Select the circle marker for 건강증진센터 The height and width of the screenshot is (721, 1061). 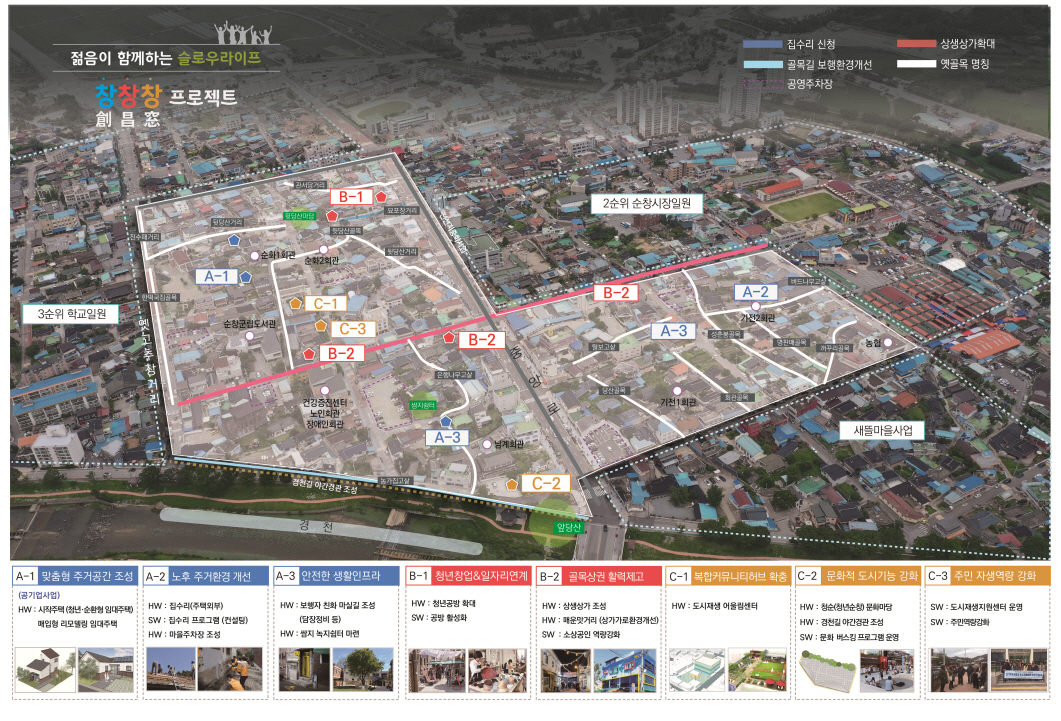pyautogui.click(x=323, y=392)
